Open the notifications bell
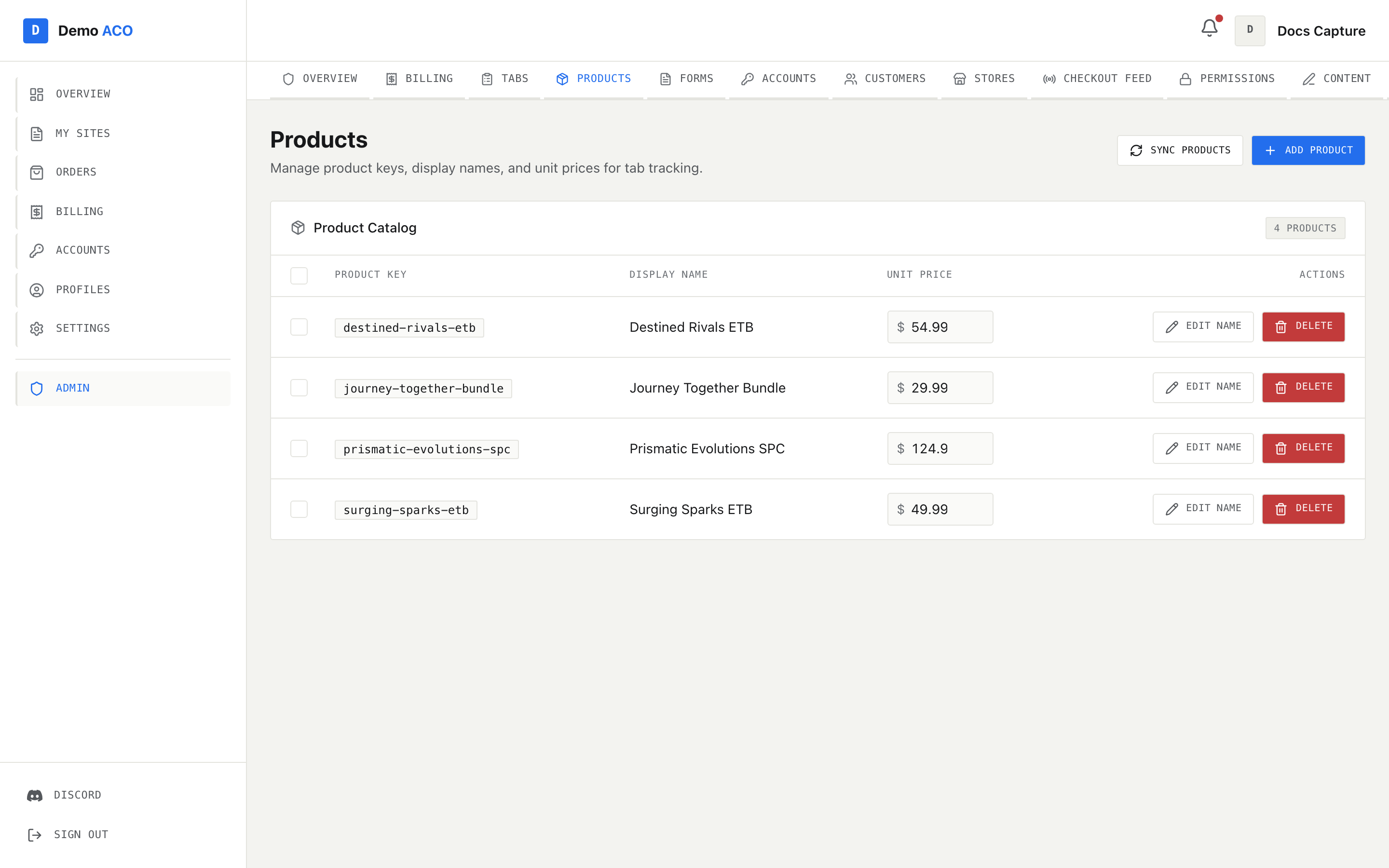Screen dimensions: 1389x868 point(1210,28)
